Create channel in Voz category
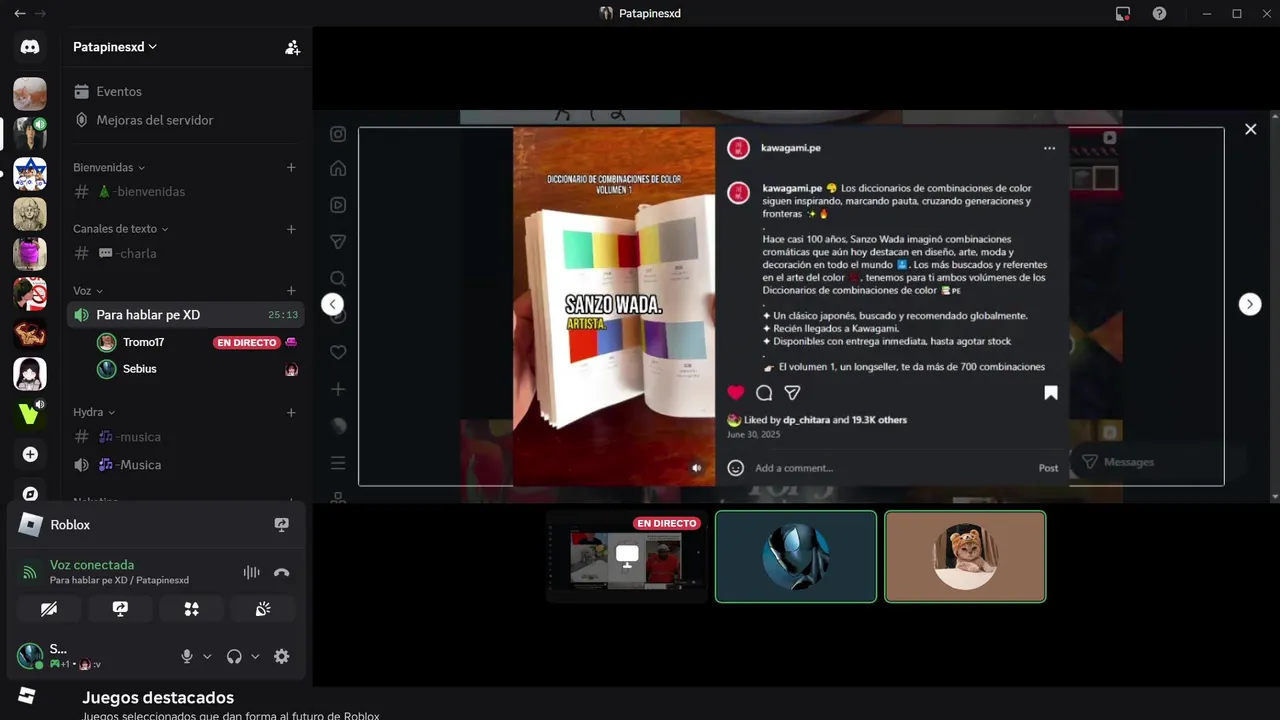 [x=291, y=291]
